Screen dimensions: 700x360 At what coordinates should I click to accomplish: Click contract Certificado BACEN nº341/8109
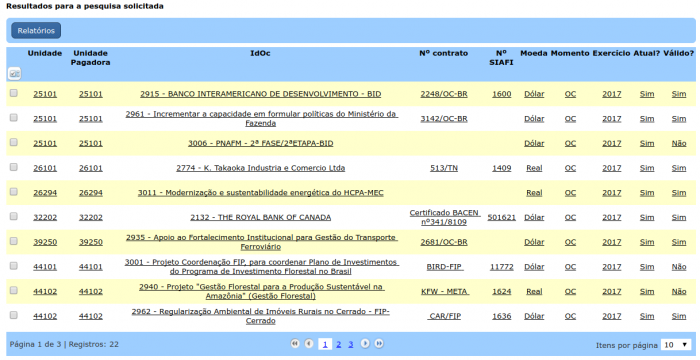click(x=444, y=218)
